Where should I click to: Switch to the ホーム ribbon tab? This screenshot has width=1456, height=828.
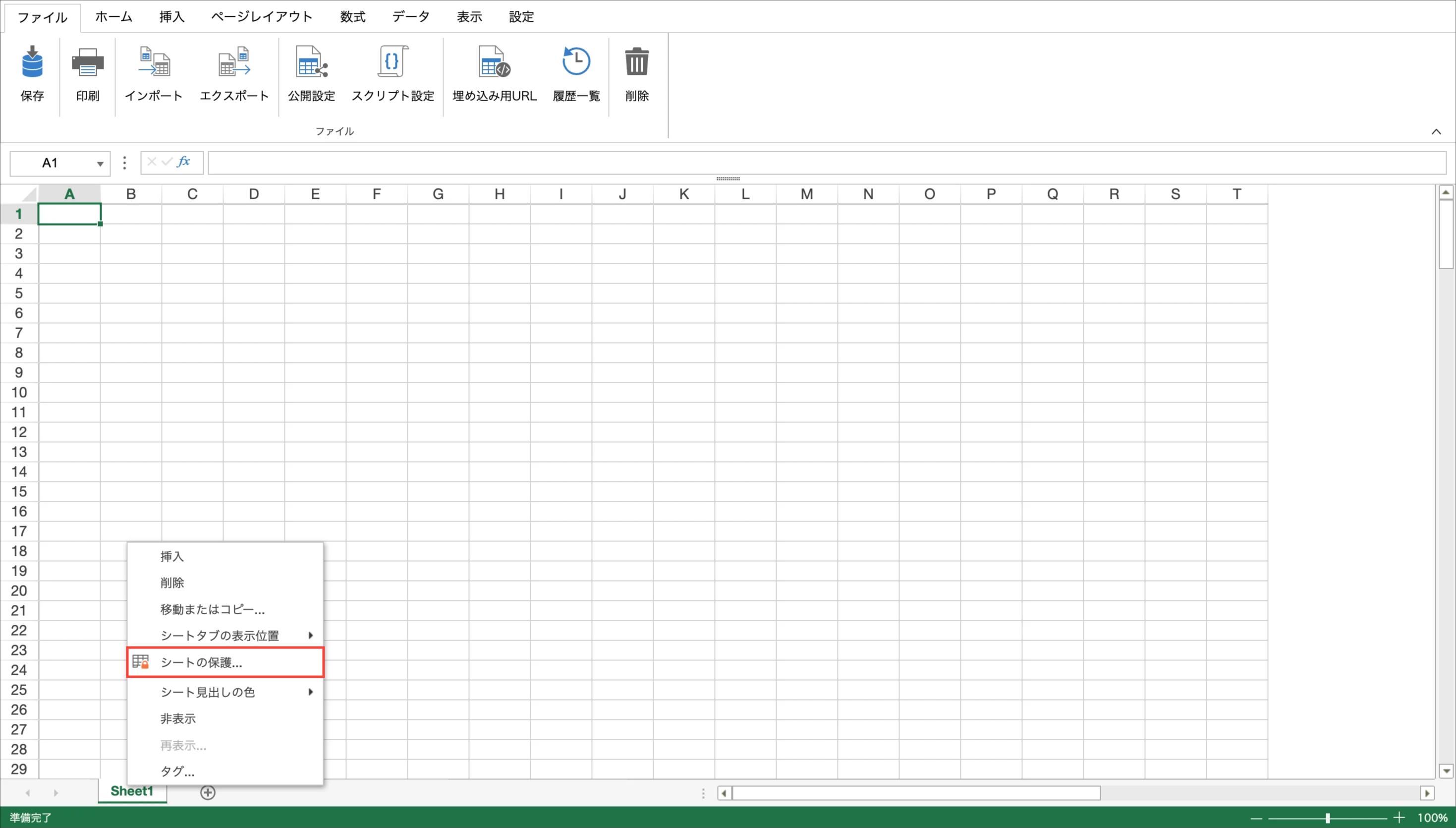click(113, 17)
